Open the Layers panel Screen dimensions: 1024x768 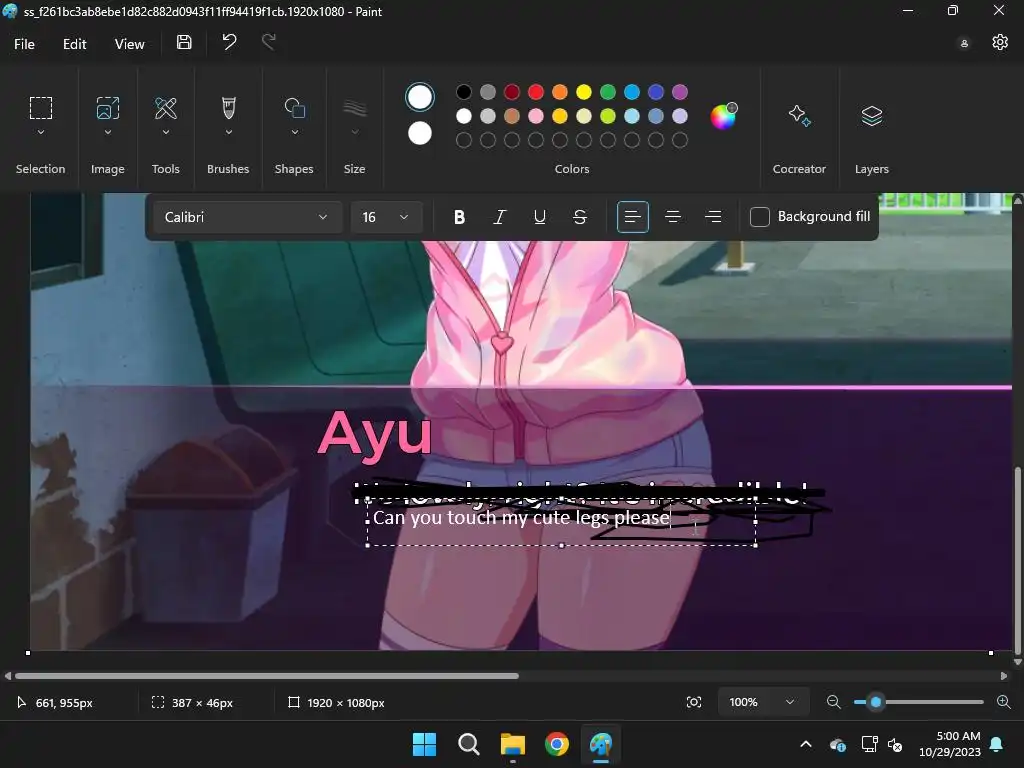872,116
